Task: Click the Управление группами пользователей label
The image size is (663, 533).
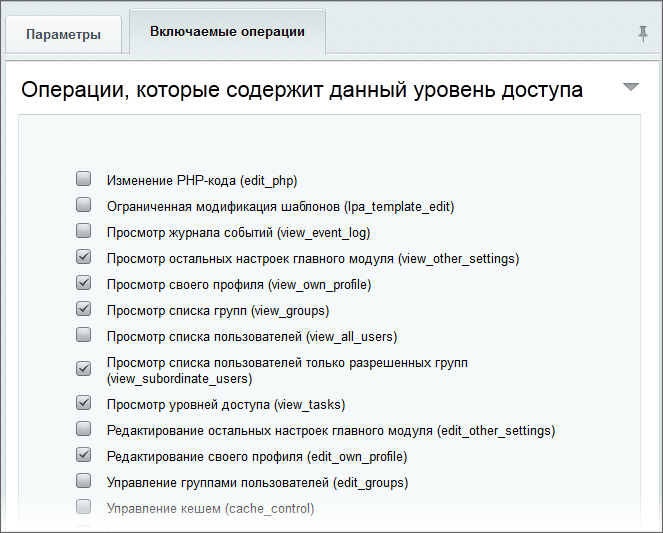Action: pyautogui.click(x=257, y=483)
